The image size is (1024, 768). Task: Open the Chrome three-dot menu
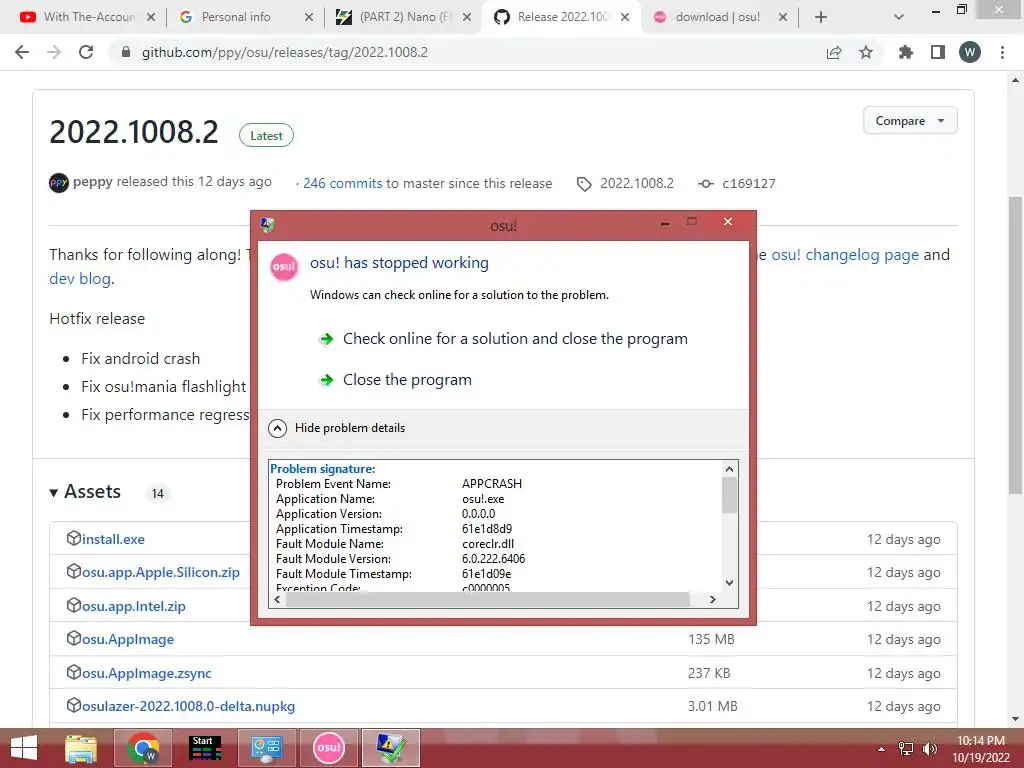pyautogui.click(x=1002, y=52)
